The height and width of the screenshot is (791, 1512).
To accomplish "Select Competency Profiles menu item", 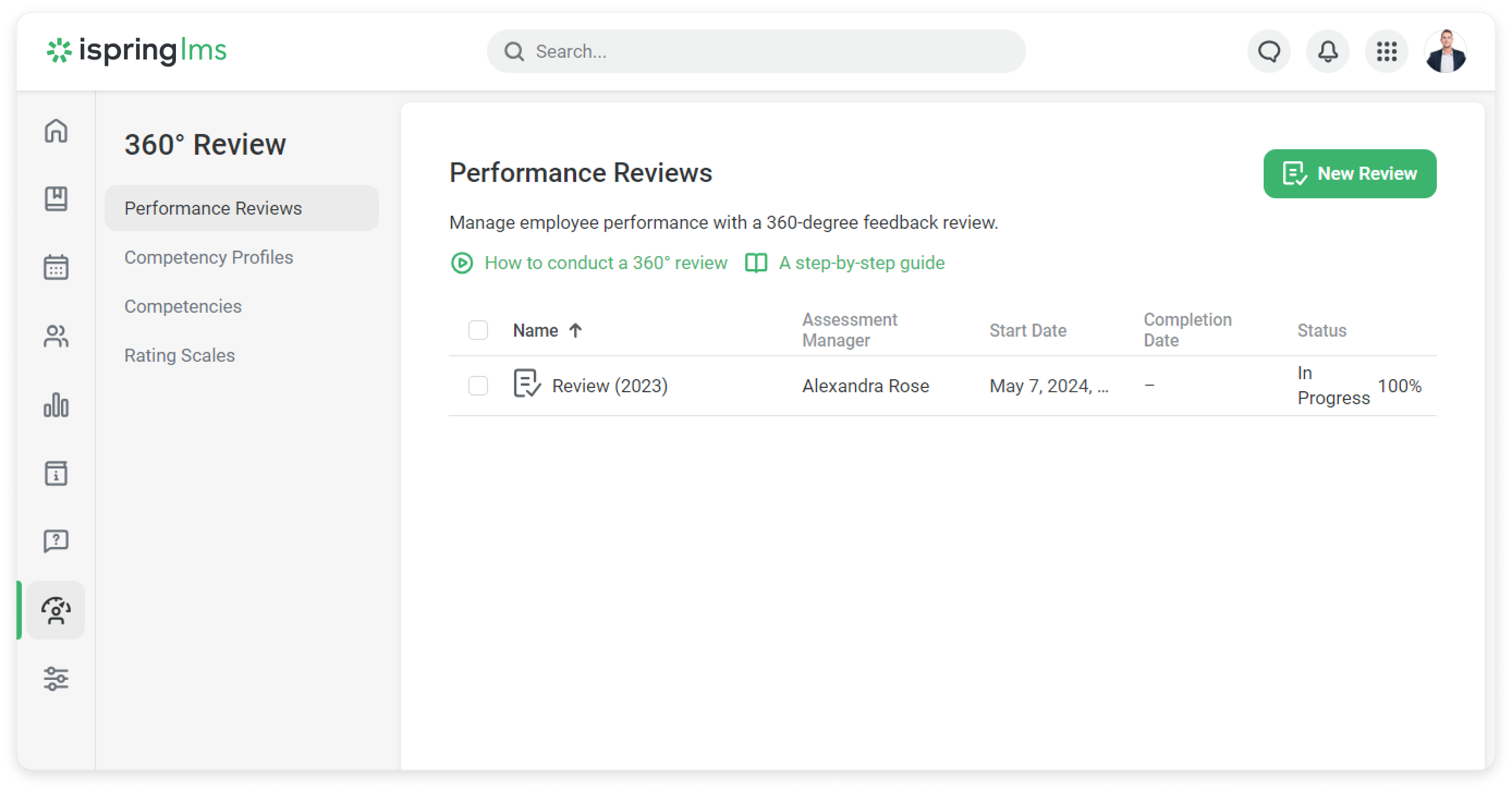I will tap(209, 257).
